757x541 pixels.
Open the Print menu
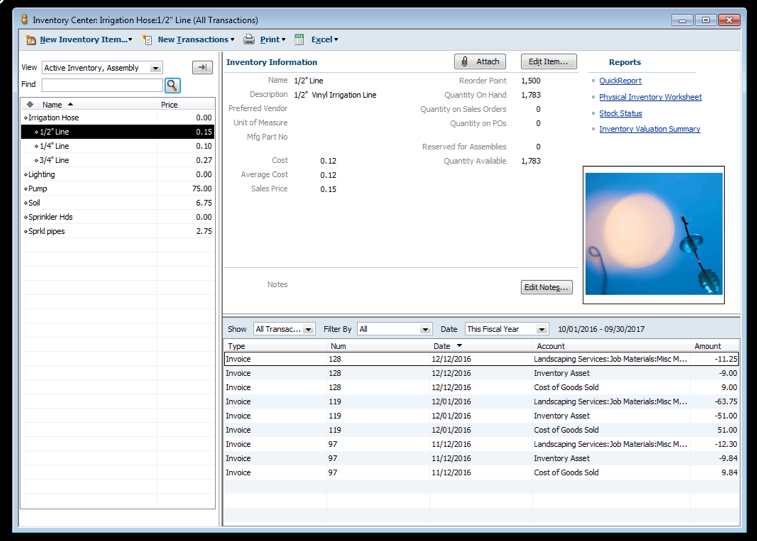(x=273, y=40)
